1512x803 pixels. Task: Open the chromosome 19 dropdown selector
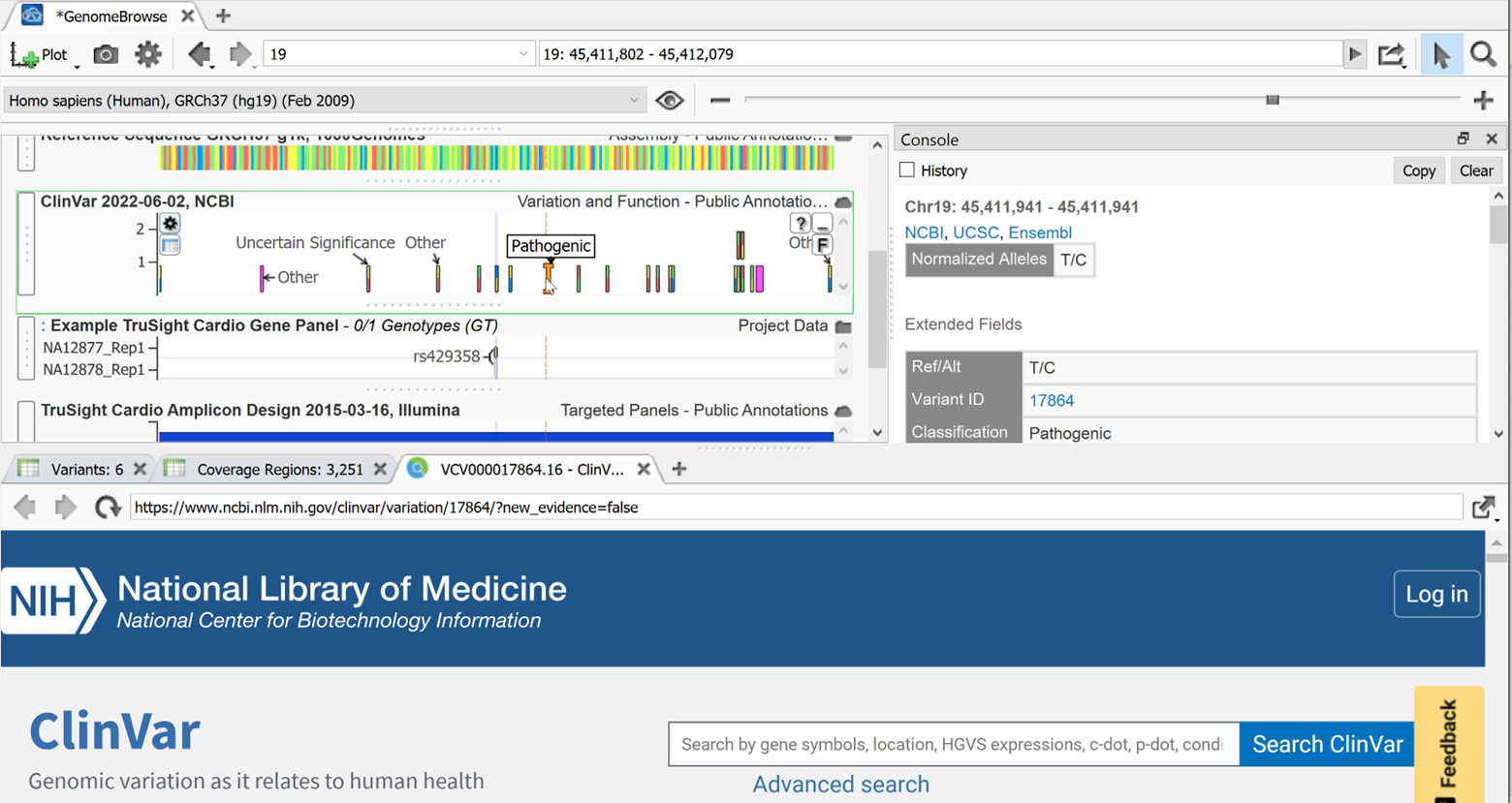pyautogui.click(x=523, y=53)
